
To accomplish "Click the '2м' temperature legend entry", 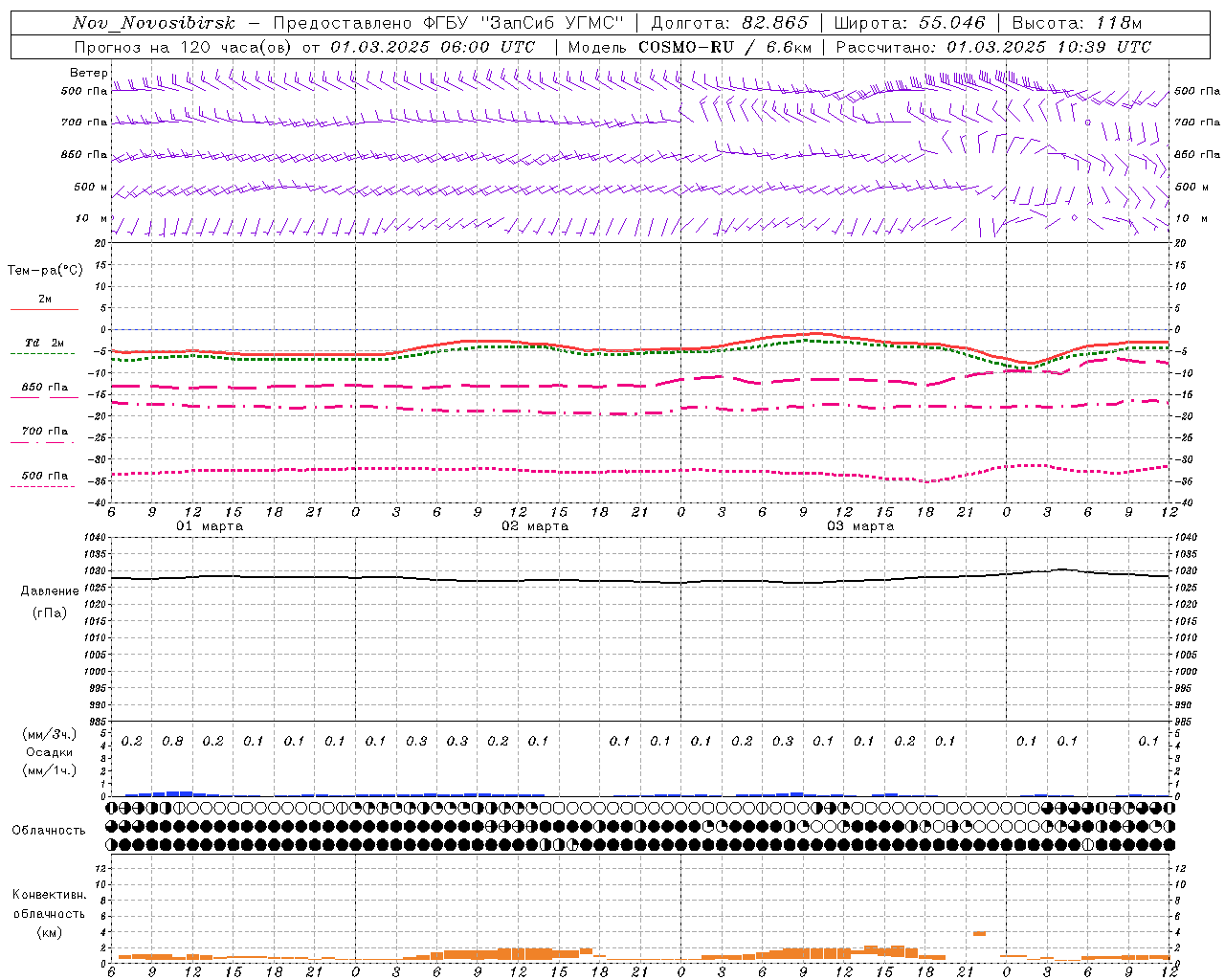I will (x=45, y=300).
